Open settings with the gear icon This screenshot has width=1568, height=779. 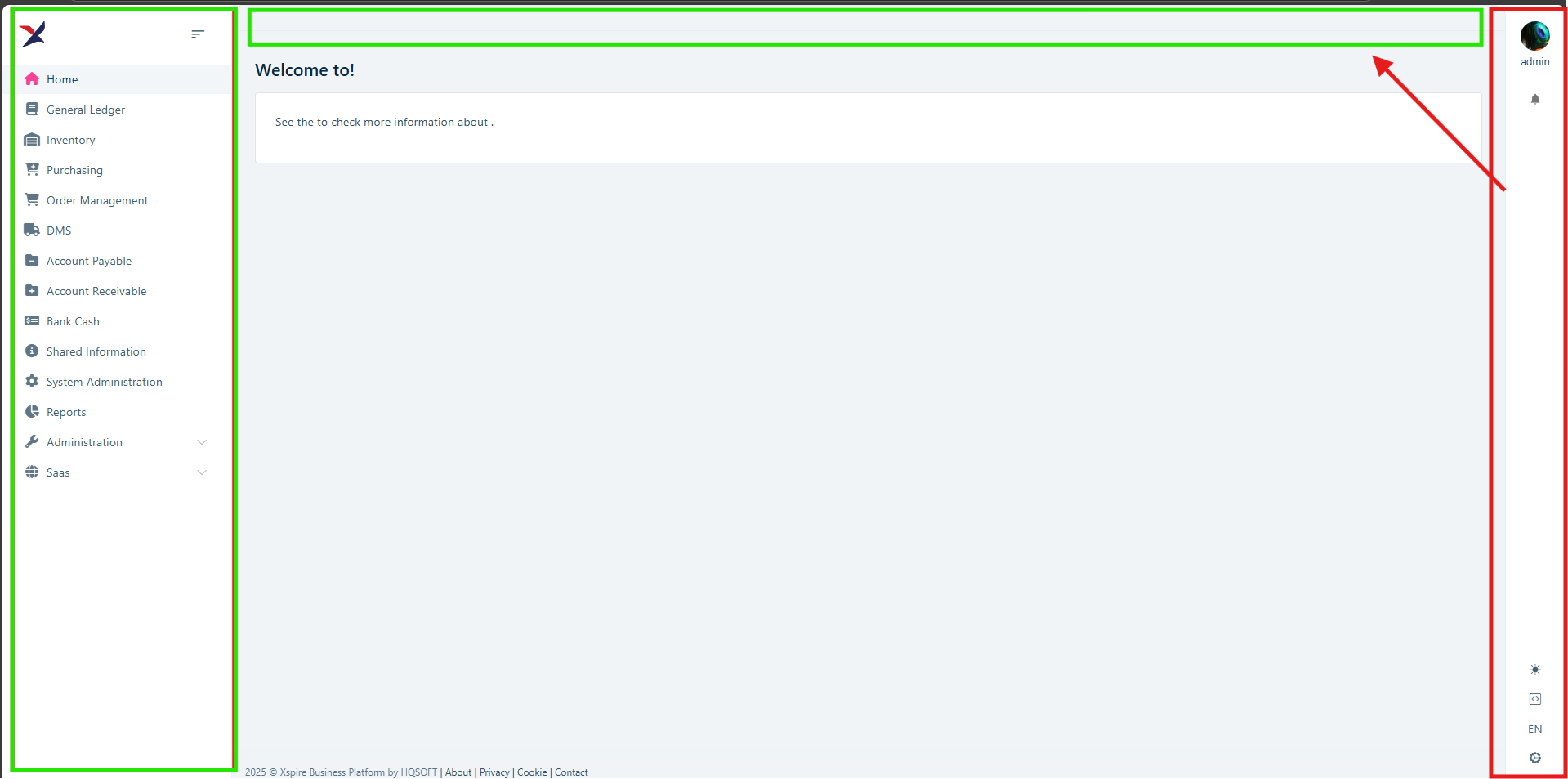click(x=1534, y=758)
